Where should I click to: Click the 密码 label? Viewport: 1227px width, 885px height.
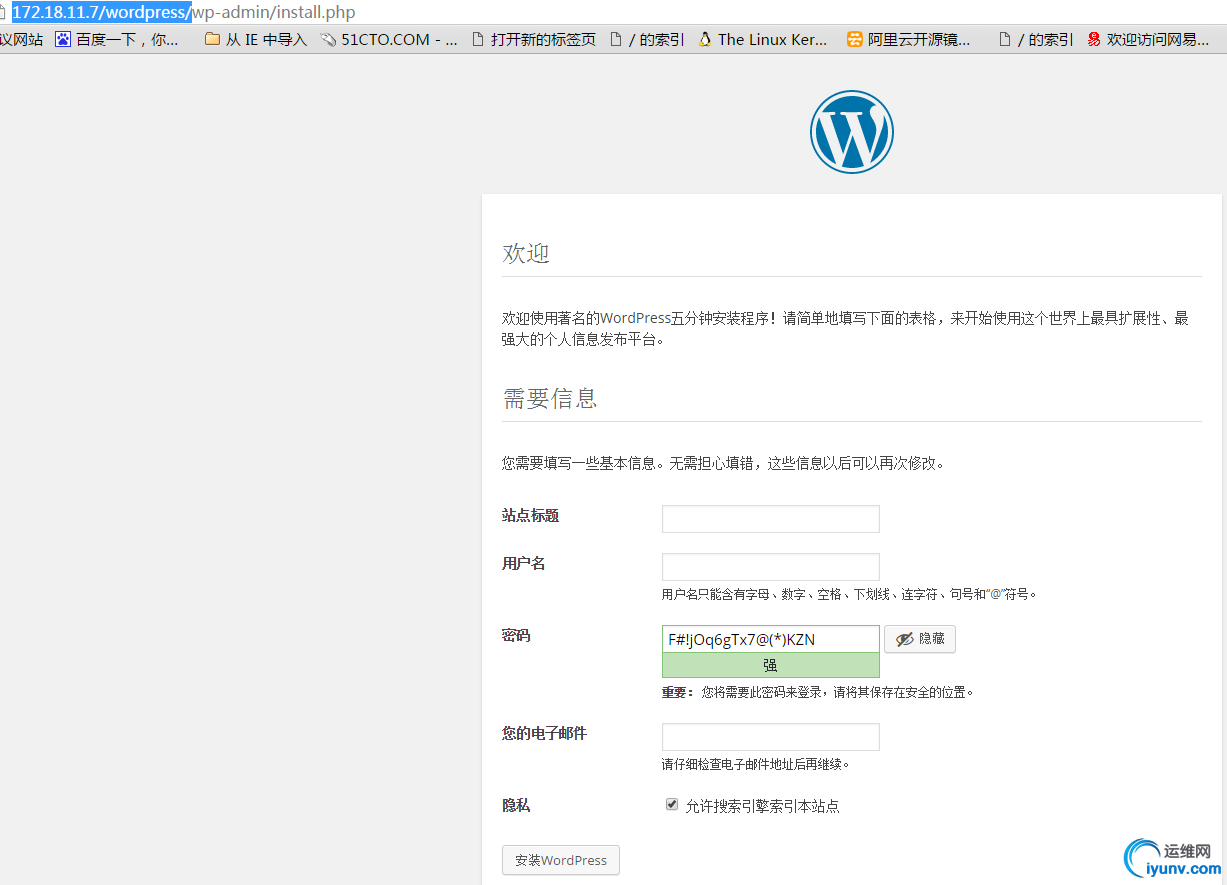tap(516, 636)
